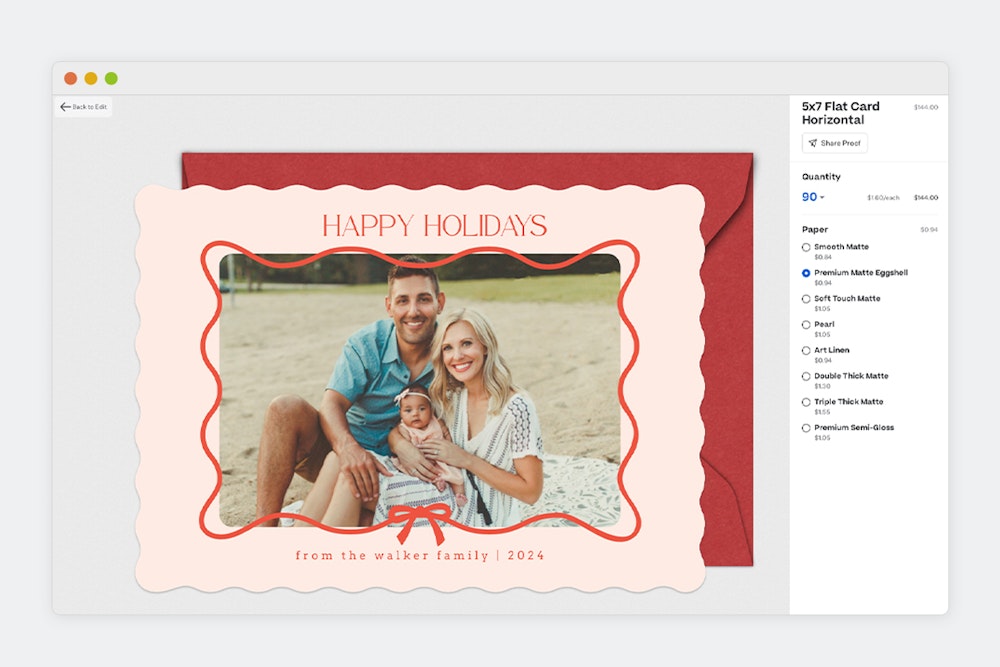Click the HAPPY HOLIDAYS heading on the card
1000x667 pixels.
click(x=434, y=225)
